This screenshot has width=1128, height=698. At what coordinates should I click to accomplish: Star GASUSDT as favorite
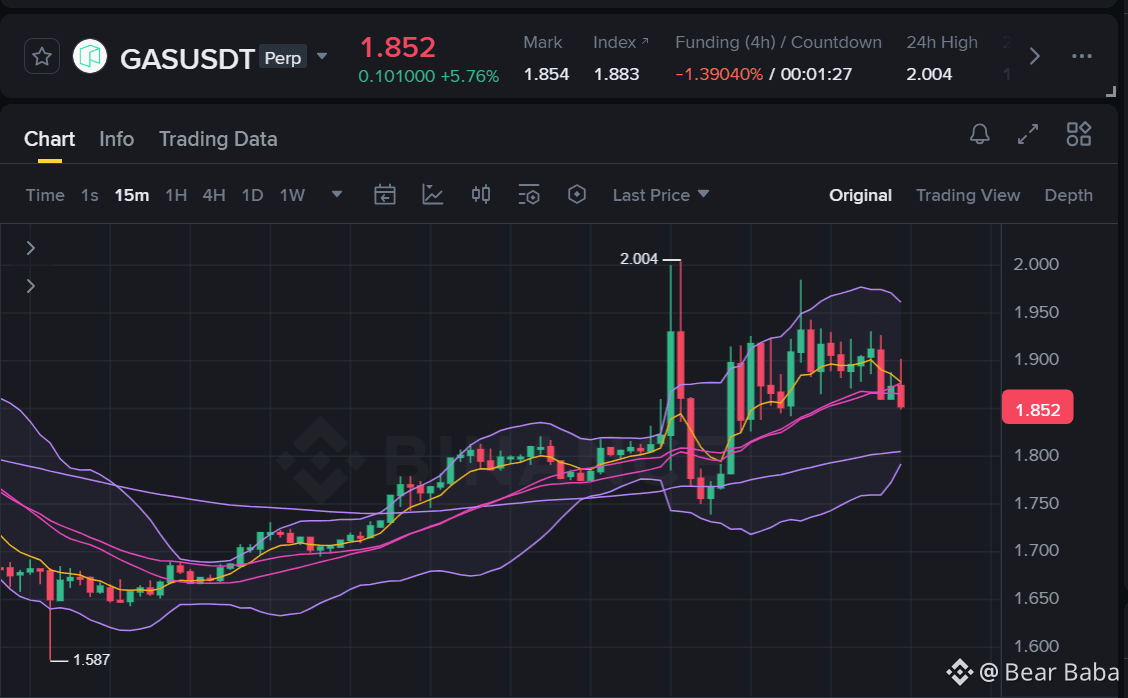[42, 56]
